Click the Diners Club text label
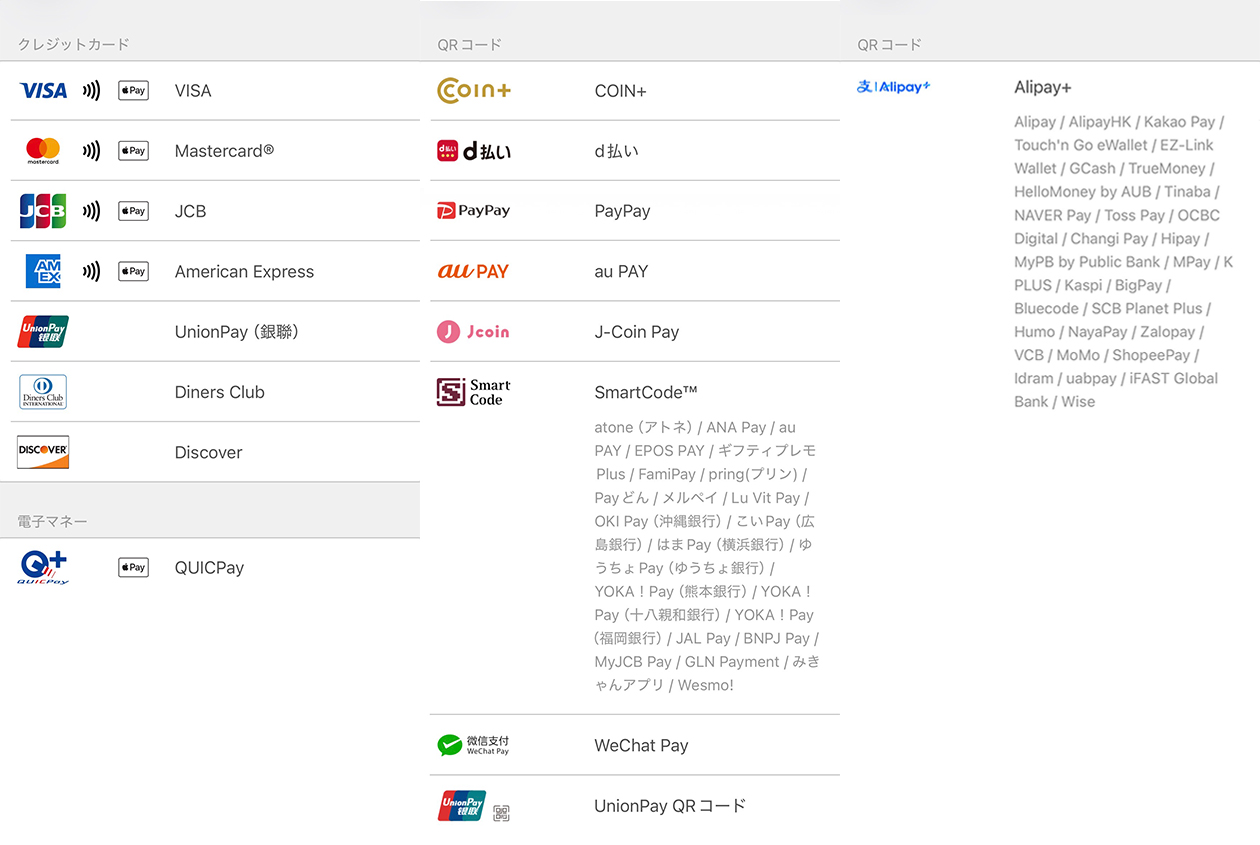1260x845 pixels. 220,392
